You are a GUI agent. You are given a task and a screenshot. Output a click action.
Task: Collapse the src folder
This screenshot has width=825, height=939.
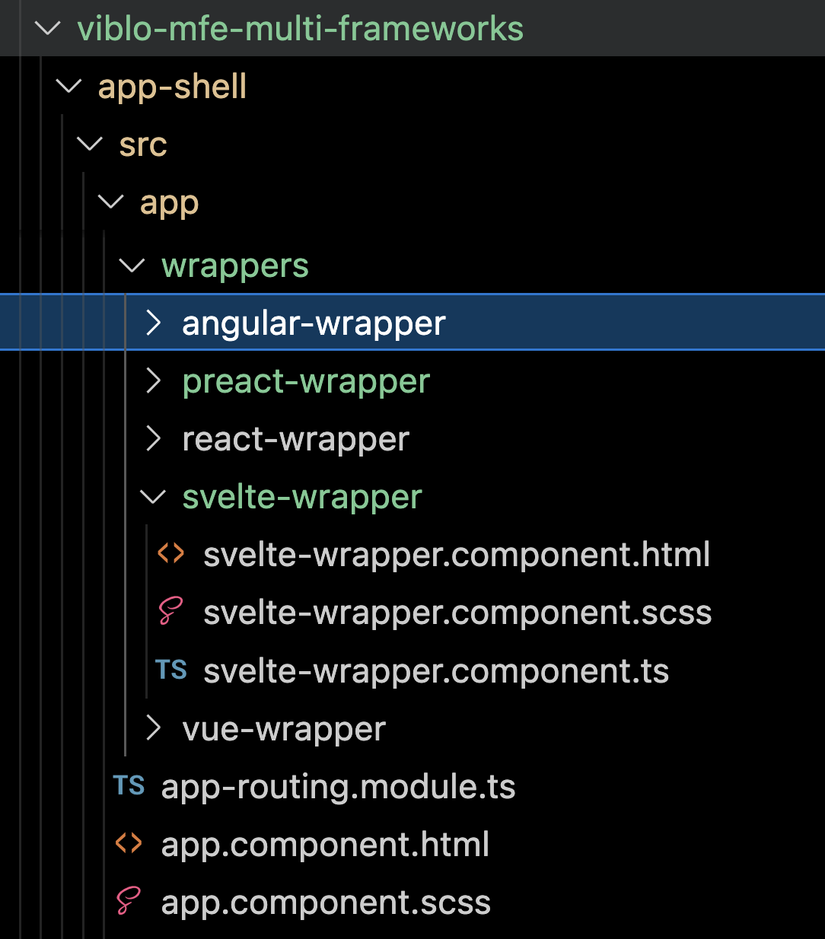(89, 144)
